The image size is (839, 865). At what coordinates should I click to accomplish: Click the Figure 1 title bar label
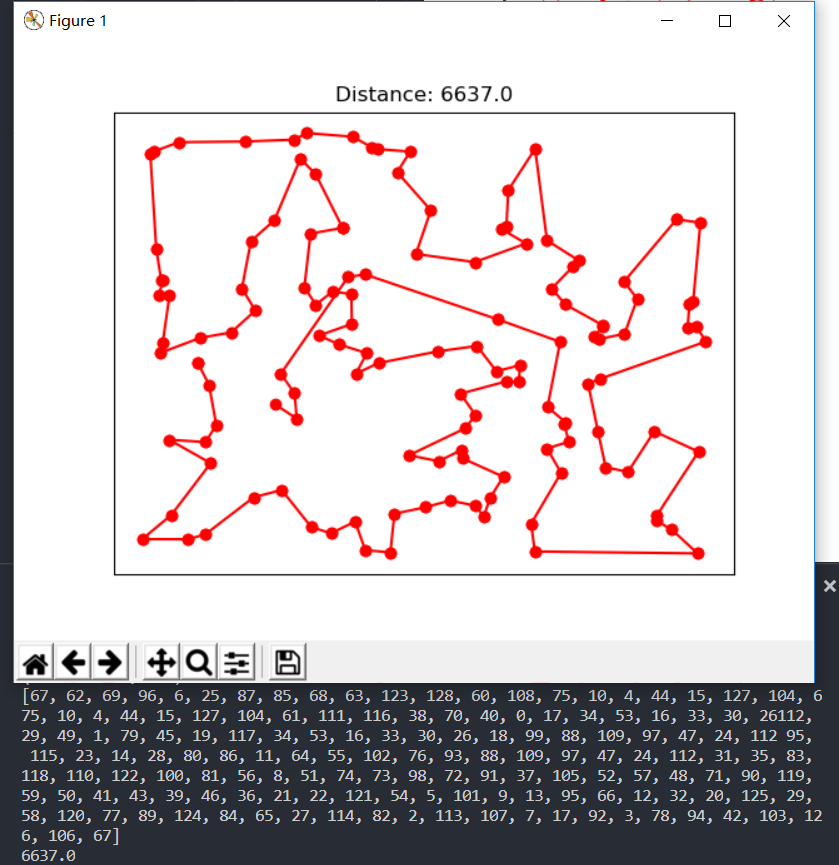point(77,20)
